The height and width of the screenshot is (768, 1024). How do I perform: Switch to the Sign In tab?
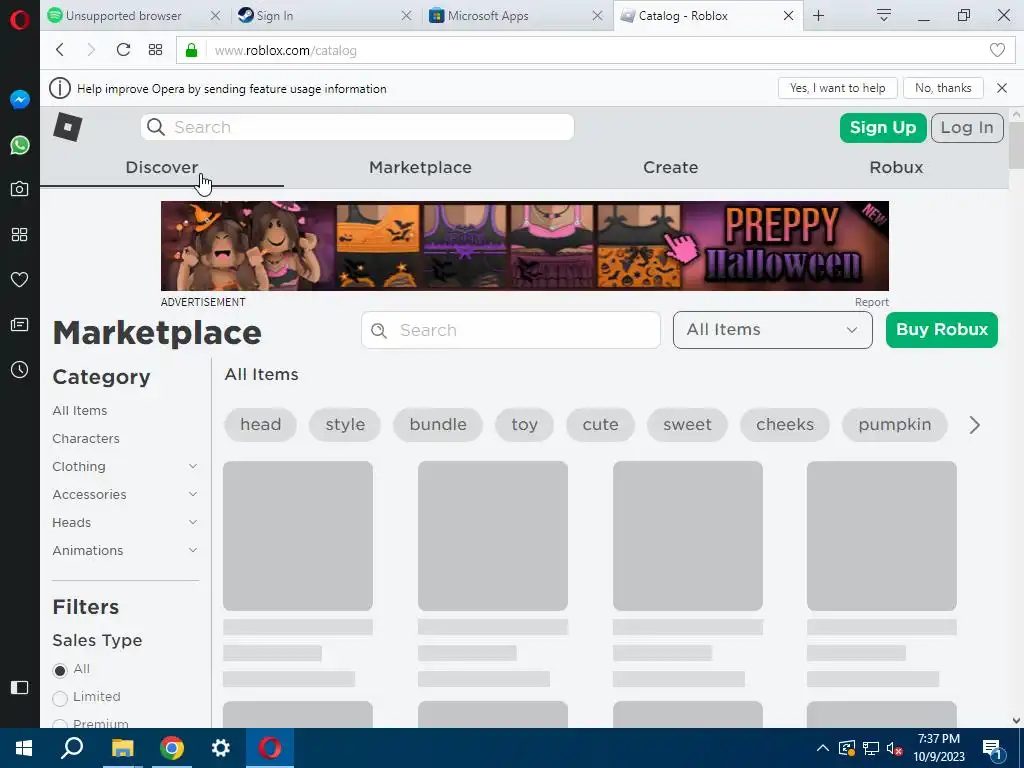point(274,16)
